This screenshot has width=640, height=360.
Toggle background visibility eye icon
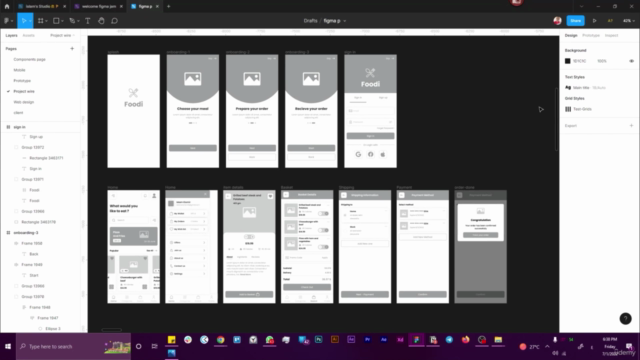tap(631, 61)
